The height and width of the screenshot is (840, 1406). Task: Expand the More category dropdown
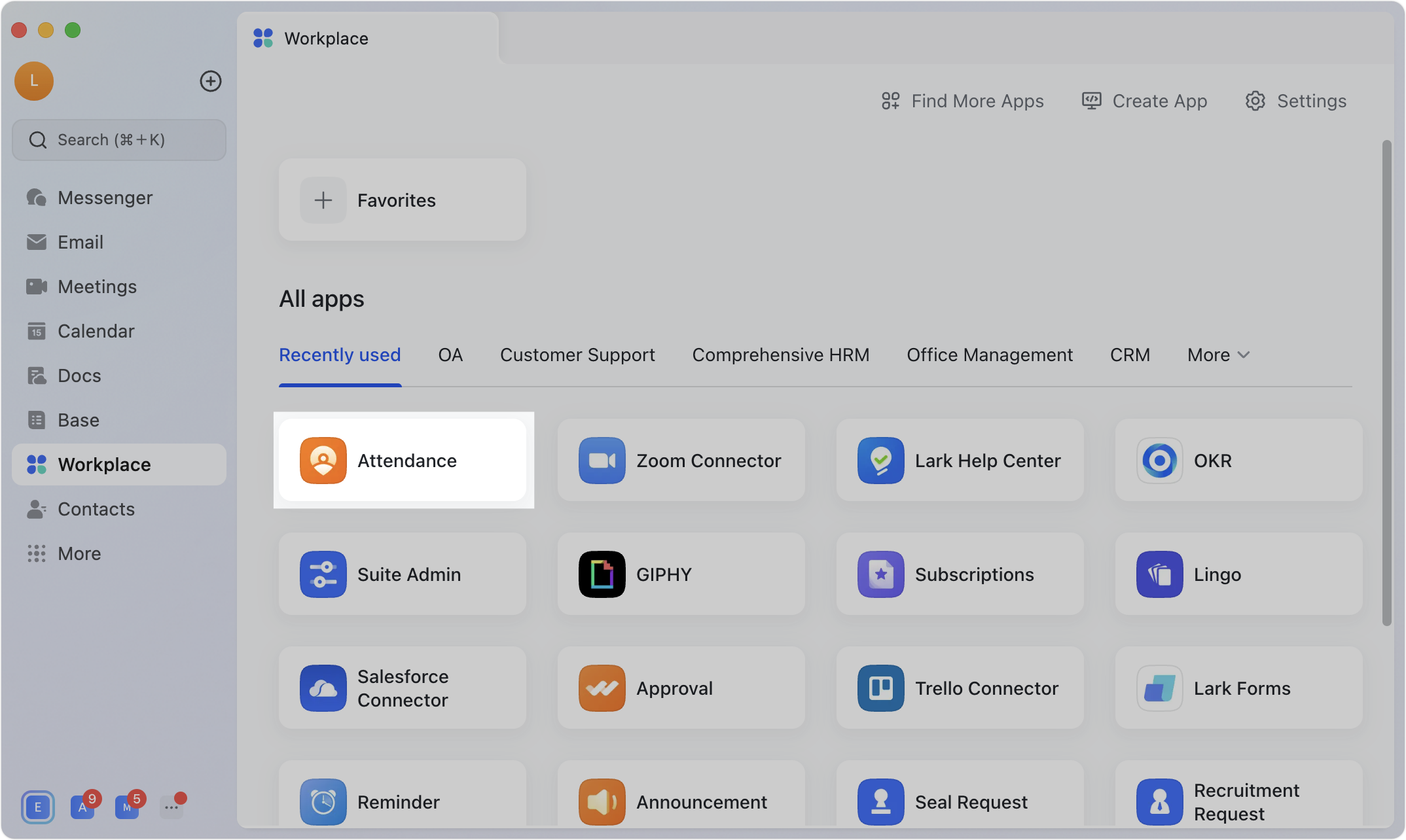click(x=1217, y=355)
